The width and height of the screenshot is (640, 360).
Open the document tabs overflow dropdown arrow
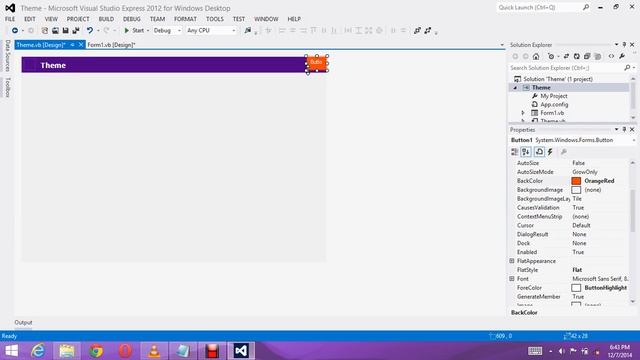pyautogui.click(x=502, y=45)
